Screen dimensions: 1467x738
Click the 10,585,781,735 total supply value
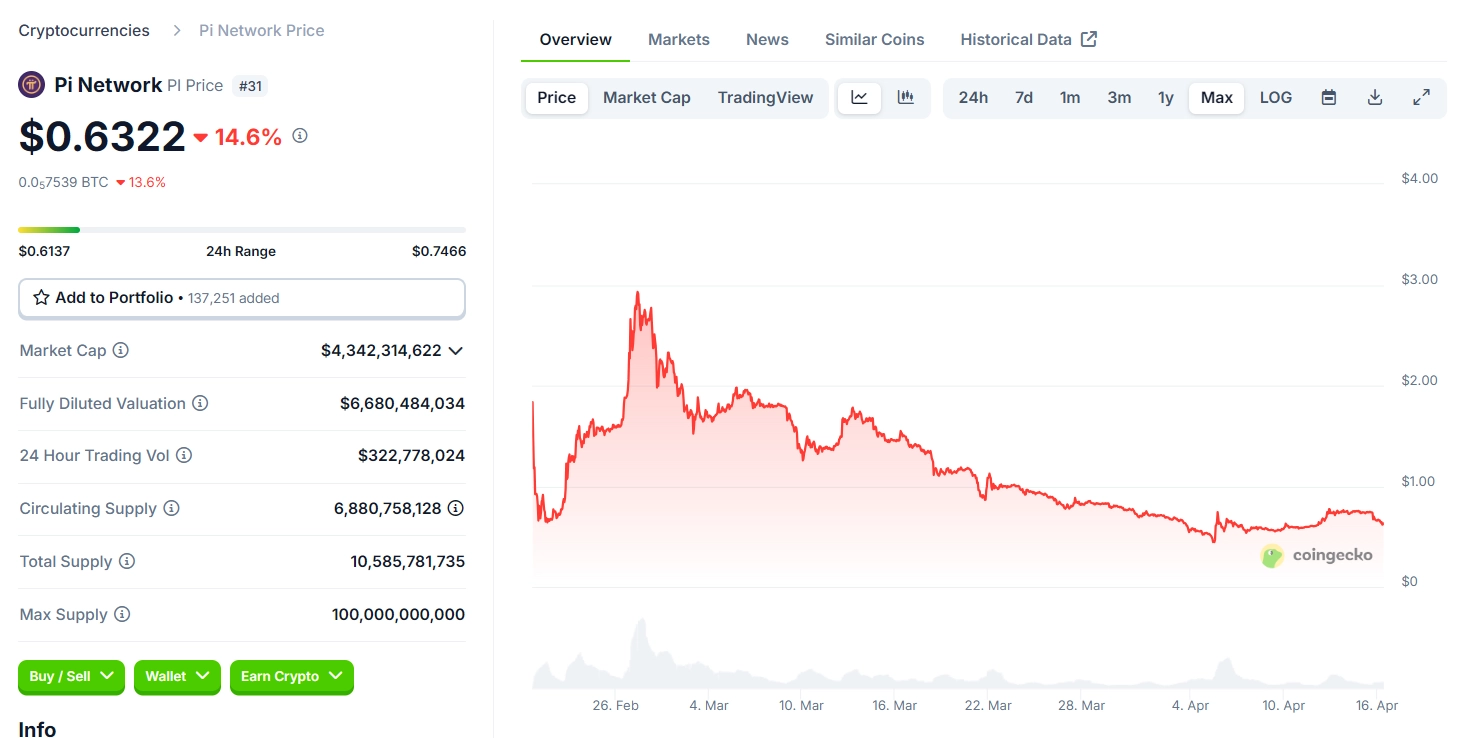click(407, 561)
